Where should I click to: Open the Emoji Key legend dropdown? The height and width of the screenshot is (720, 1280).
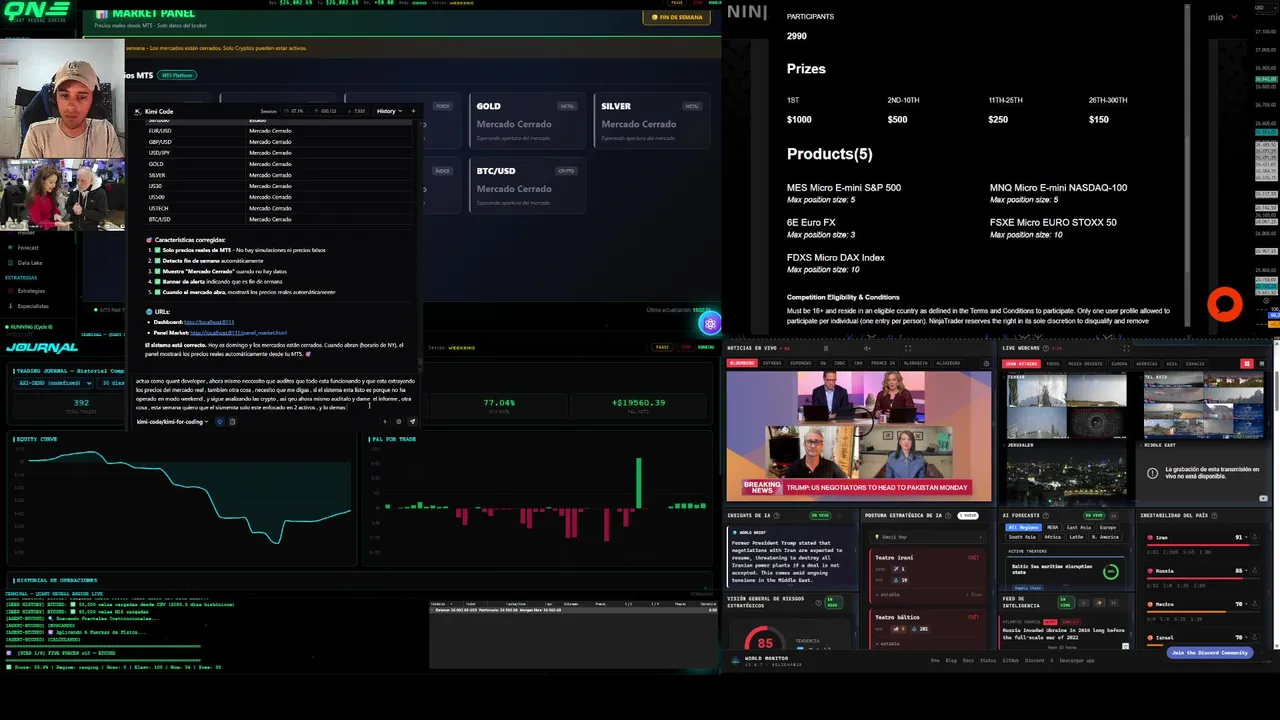pos(927,537)
